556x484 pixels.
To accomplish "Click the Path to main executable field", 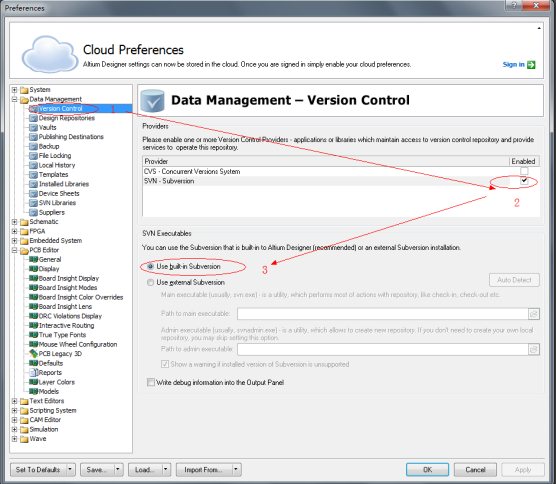I will point(383,314).
